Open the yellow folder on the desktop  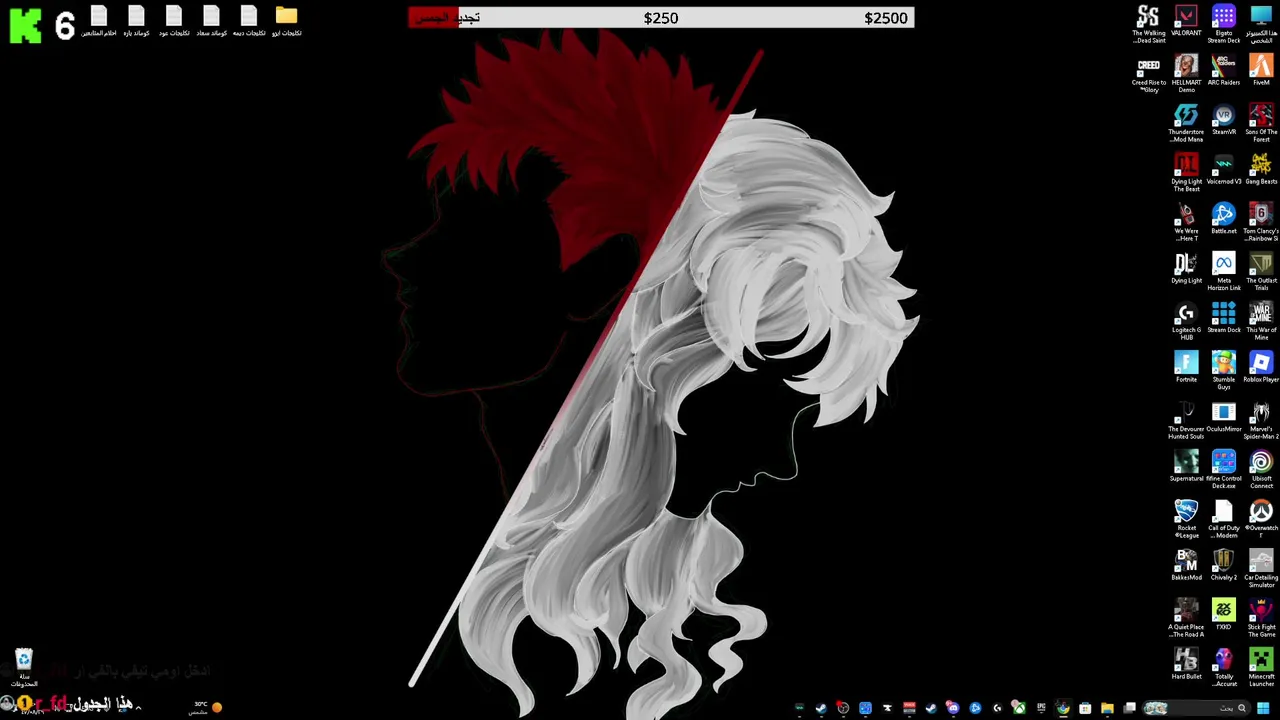287,21
